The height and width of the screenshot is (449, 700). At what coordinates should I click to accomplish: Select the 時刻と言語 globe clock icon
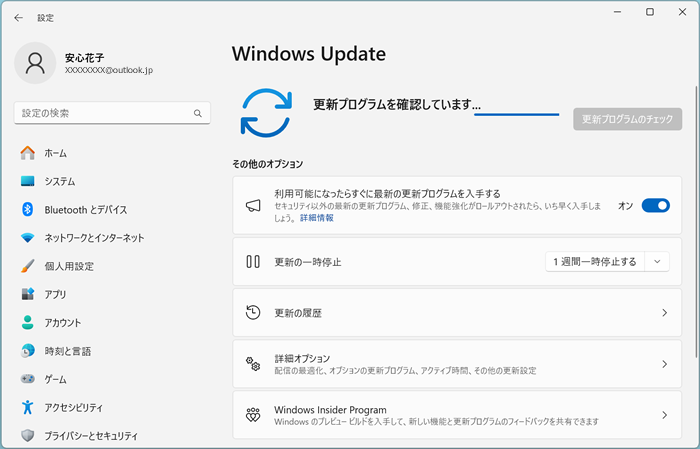coord(28,351)
